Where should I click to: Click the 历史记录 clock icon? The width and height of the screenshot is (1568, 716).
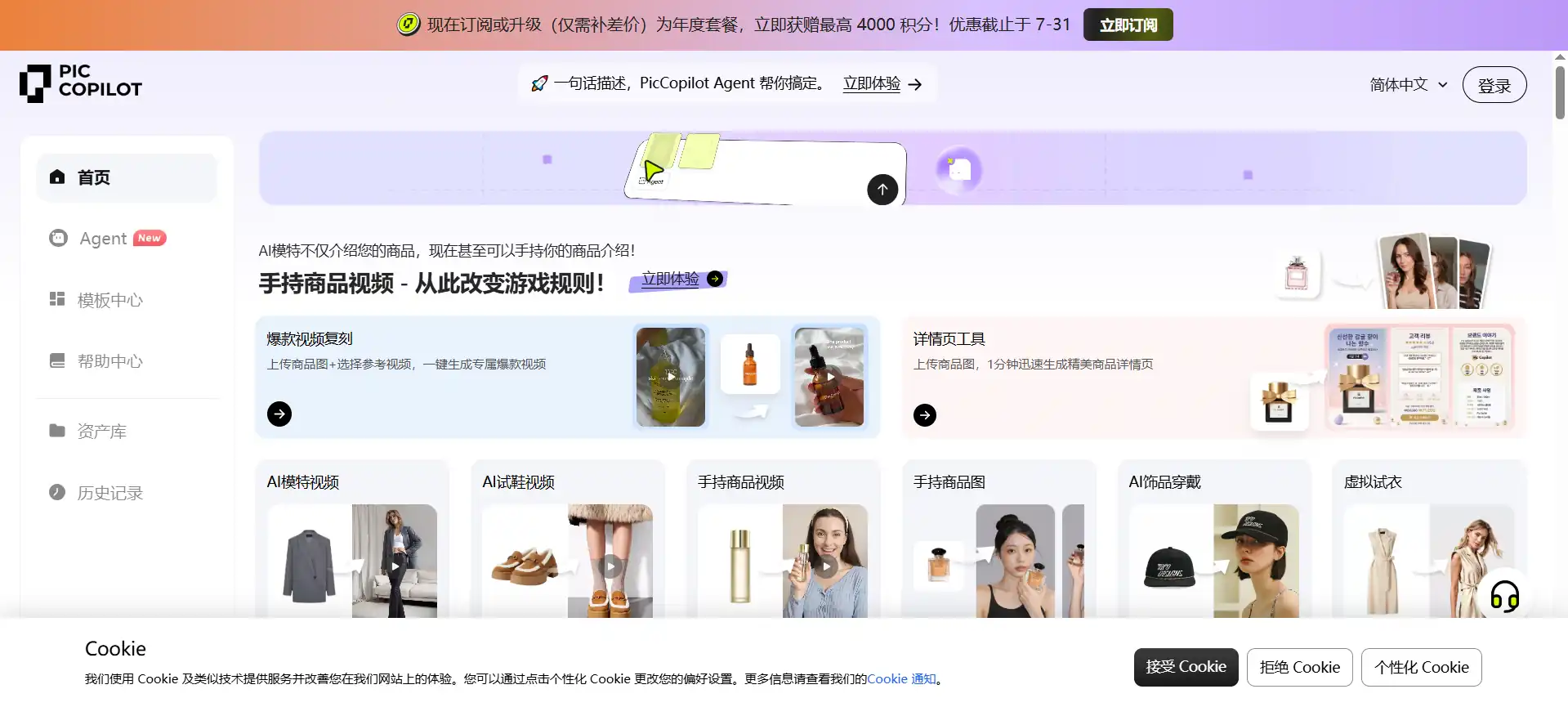pyautogui.click(x=57, y=492)
